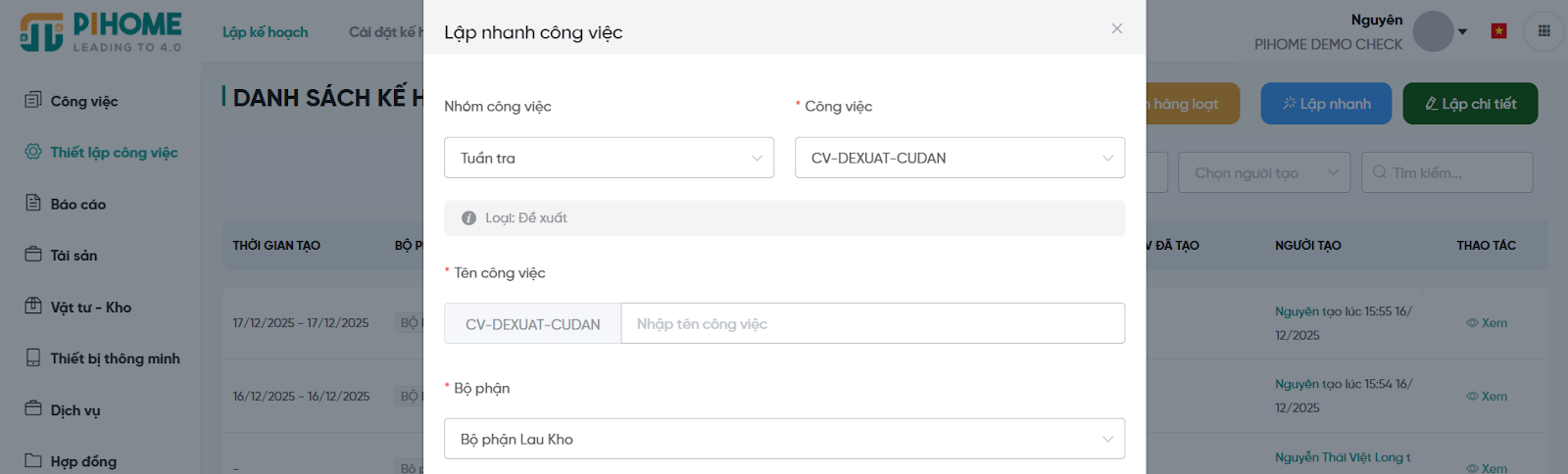Click the Báo cáo document icon
Screen dimensions: 1568x474
coord(33,203)
